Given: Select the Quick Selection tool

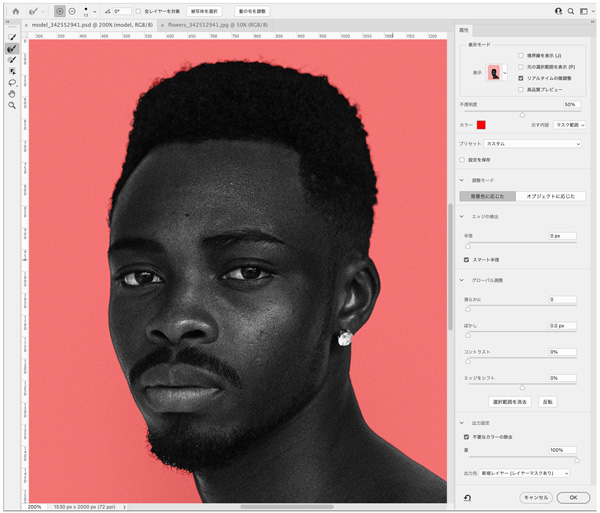Looking at the screenshot, I should tap(12, 37).
